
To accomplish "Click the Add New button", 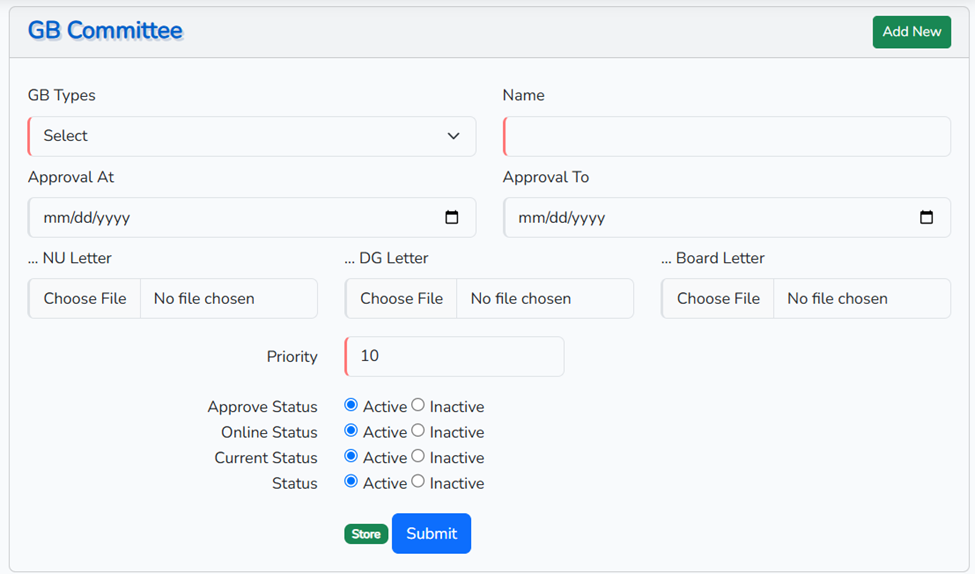I will pyautogui.click(x=911, y=32).
